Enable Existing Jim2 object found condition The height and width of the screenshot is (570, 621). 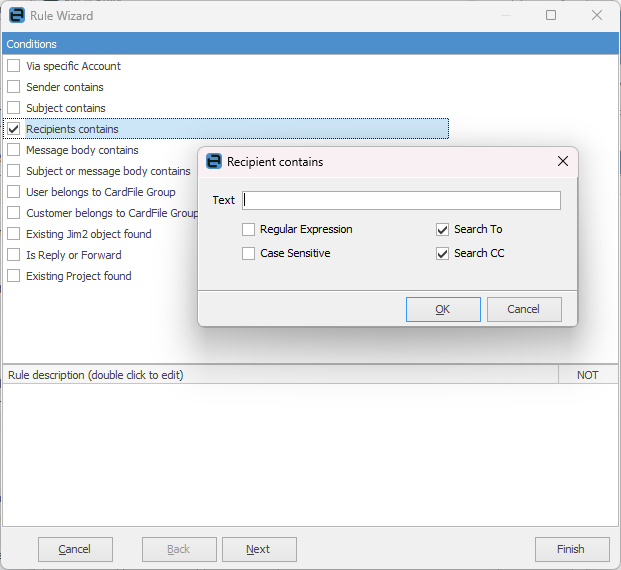point(13,234)
